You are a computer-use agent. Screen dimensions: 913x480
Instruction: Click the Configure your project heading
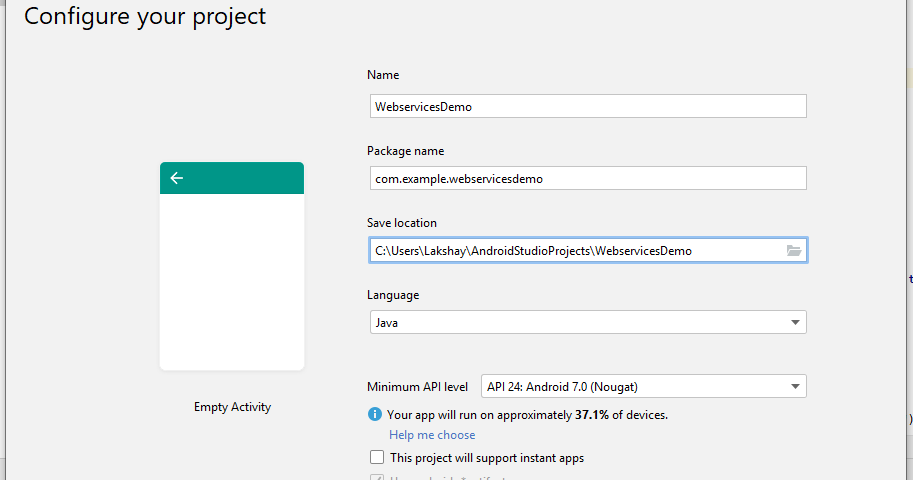tap(144, 16)
